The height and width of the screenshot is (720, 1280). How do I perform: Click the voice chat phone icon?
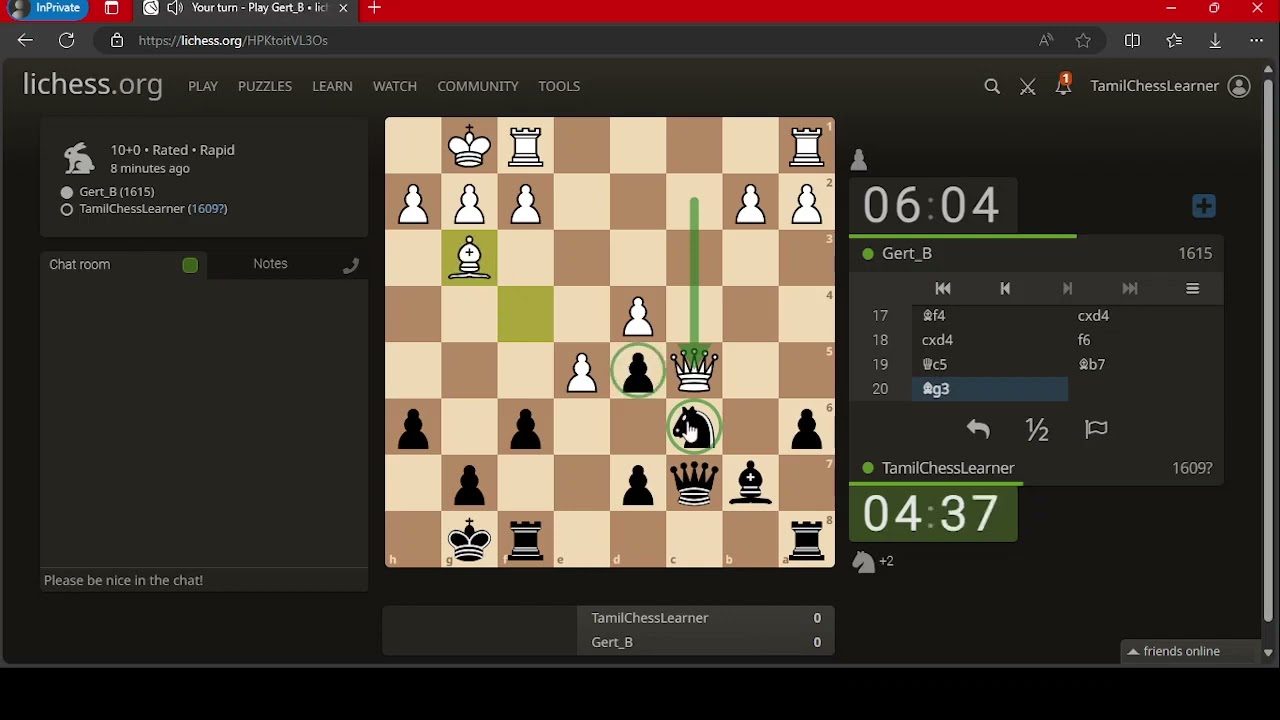(351, 265)
